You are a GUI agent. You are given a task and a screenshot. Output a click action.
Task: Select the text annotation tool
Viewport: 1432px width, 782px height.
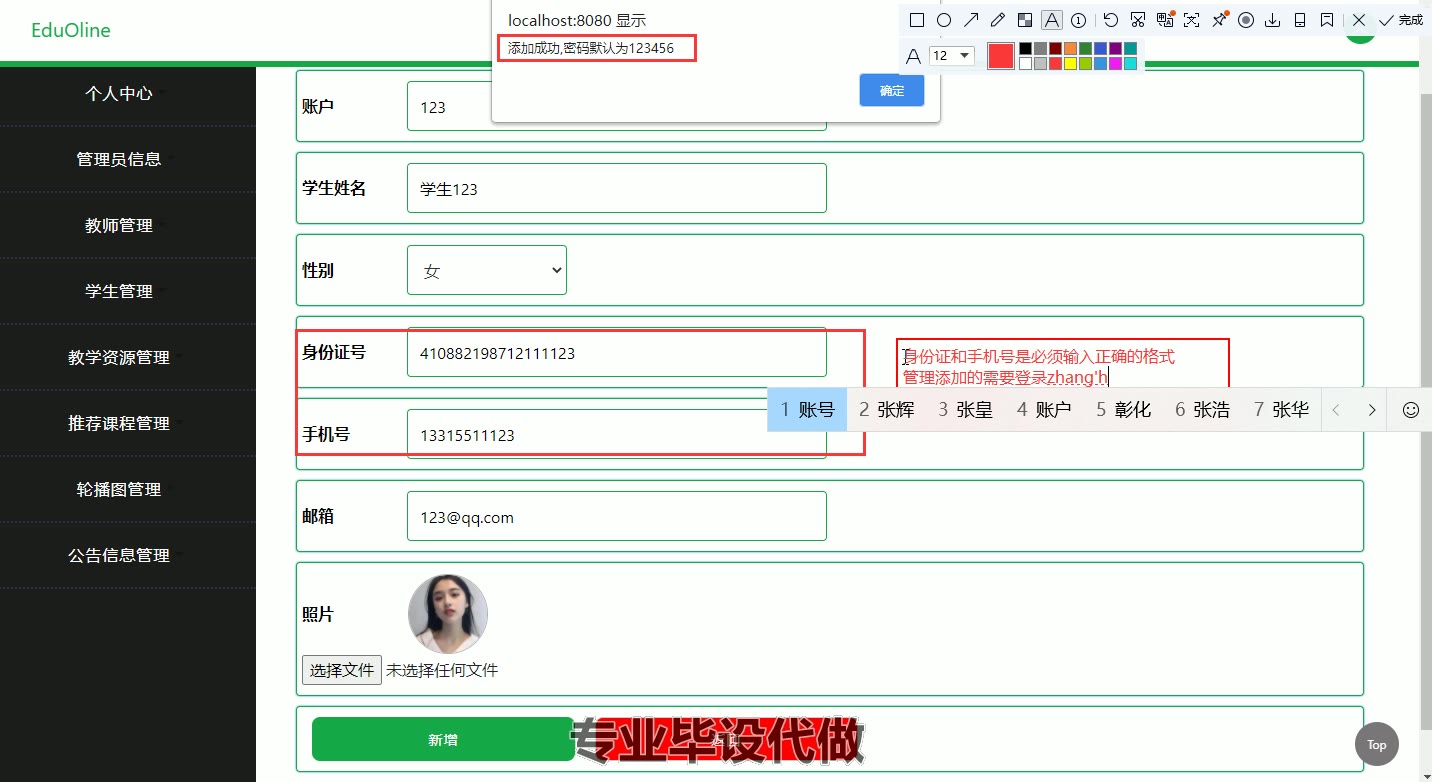[x=1052, y=20]
